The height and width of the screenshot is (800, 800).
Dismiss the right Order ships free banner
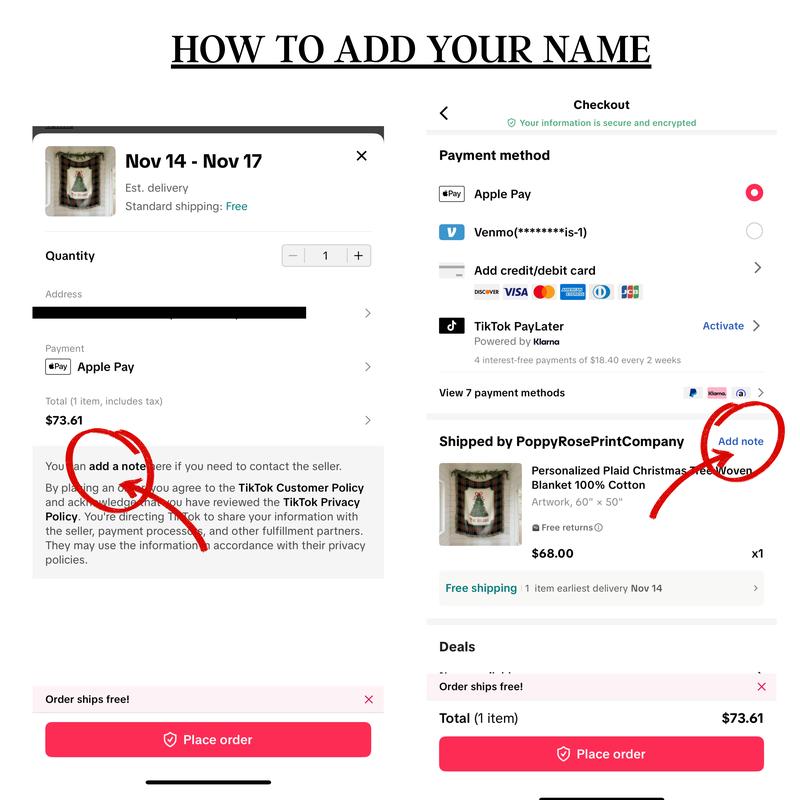coord(761,687)
